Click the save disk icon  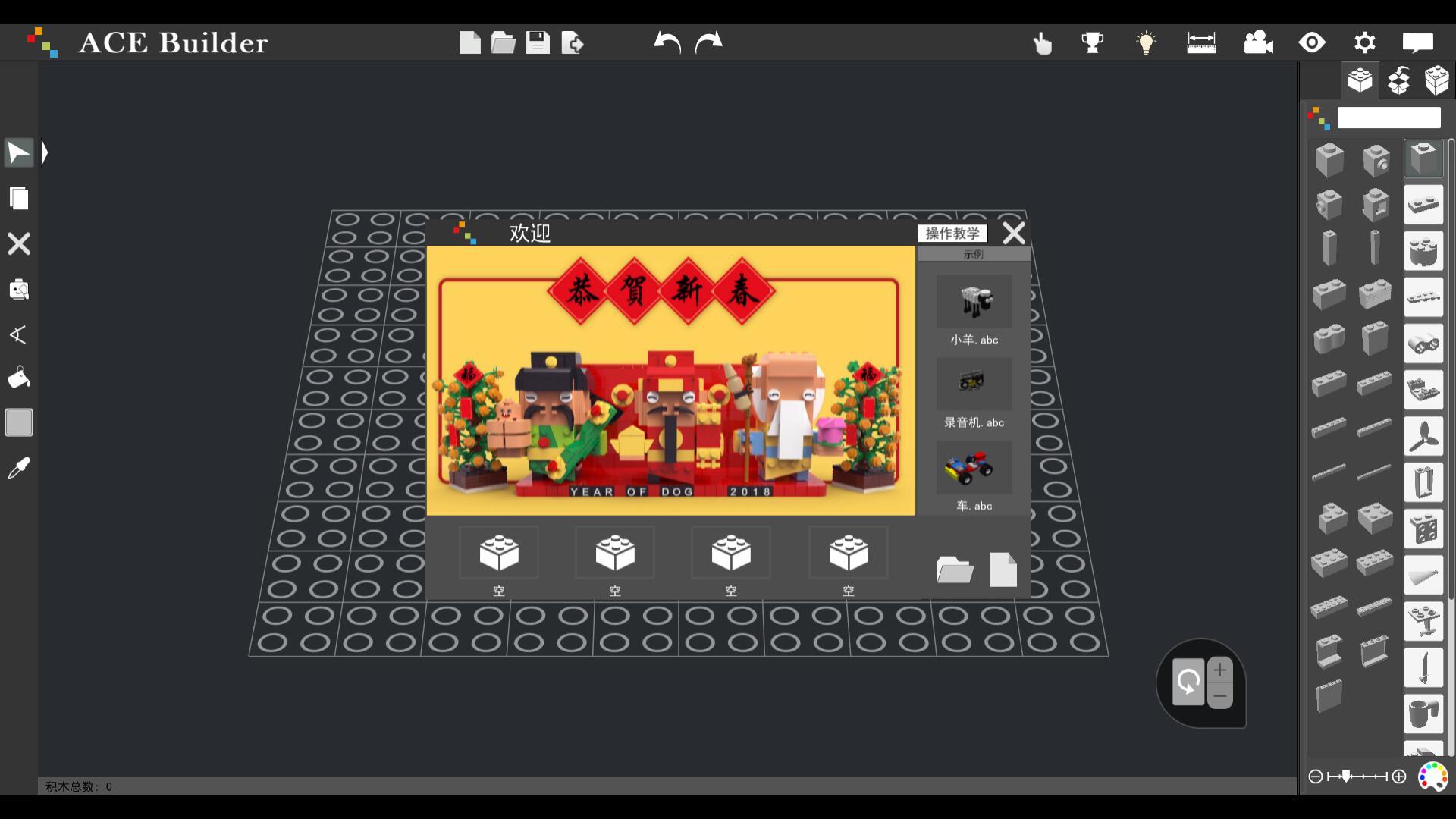click(x=538, y=42)
